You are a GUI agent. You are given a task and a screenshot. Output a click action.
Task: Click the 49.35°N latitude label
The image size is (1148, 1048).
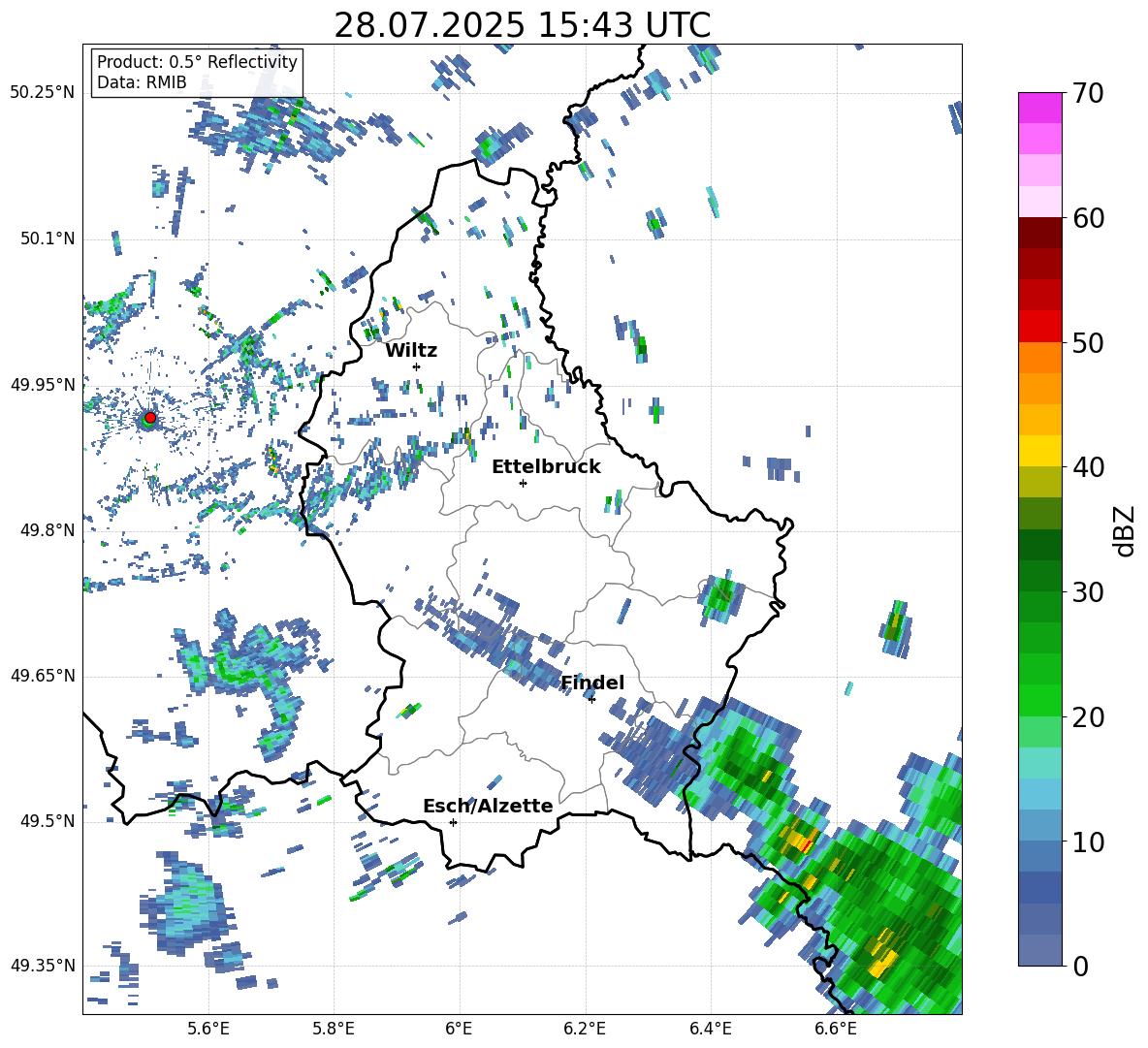pyautogui.click(x=43, y=966)
